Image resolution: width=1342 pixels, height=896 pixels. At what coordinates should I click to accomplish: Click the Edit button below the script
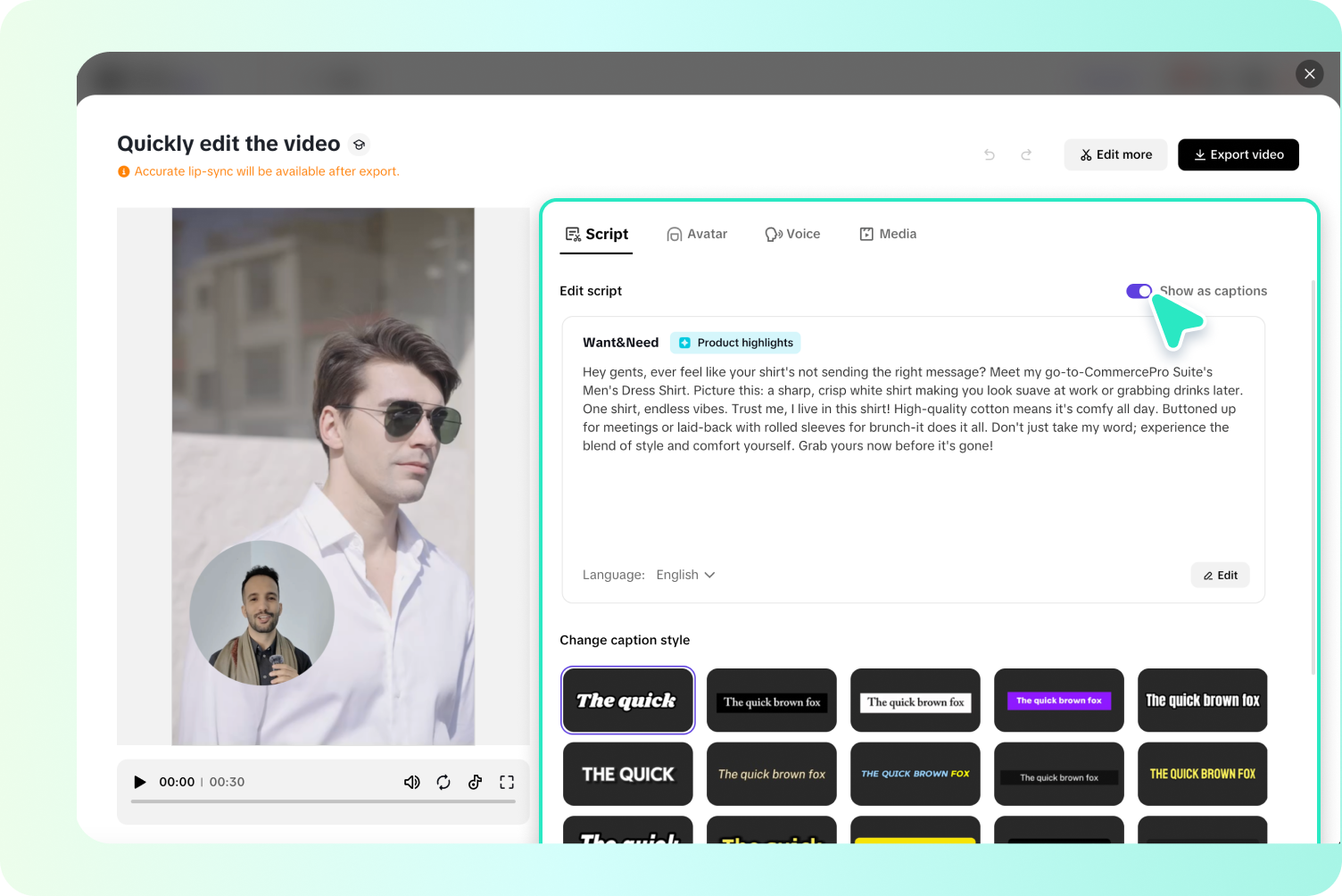click(1220, 575)
